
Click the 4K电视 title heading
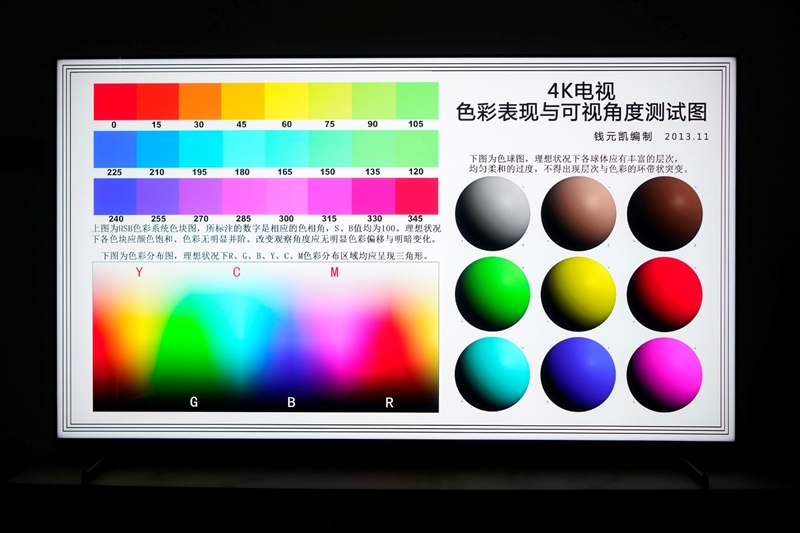point(581,88)
